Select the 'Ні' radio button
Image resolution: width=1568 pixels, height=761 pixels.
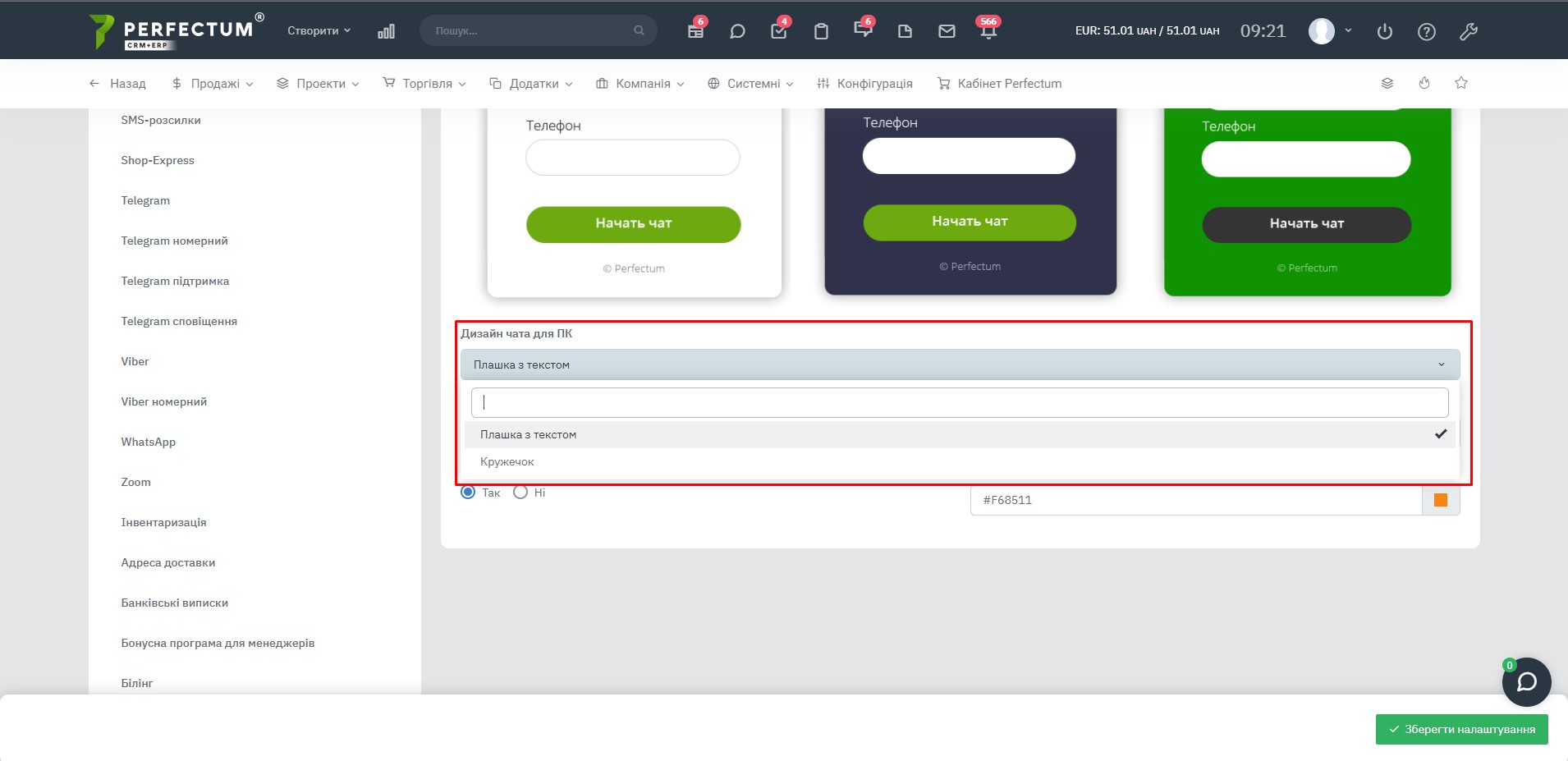coord(520,493)
